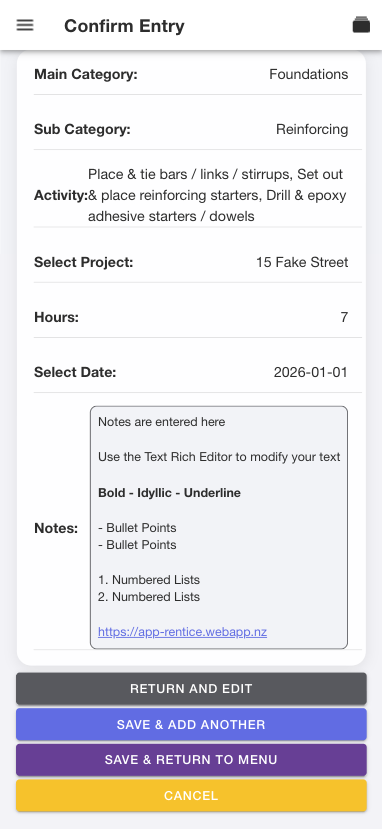Viewport: 382px width, 829px height.
Task: Choose Save & Return to Menu
Action: tap(191, 760)
